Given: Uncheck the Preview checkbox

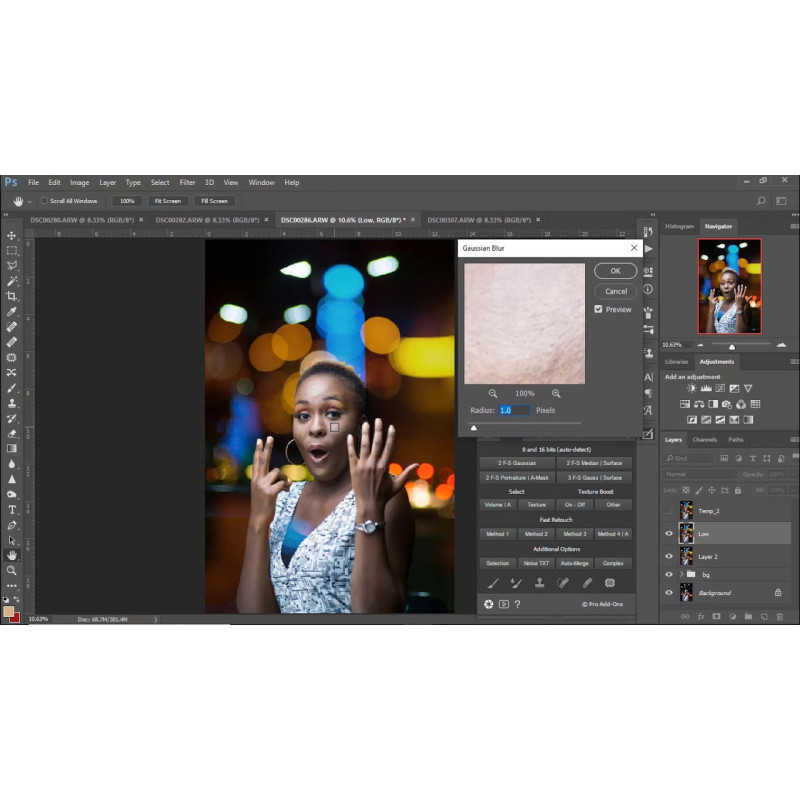Looking at the screenshot, I should [598, 309].
